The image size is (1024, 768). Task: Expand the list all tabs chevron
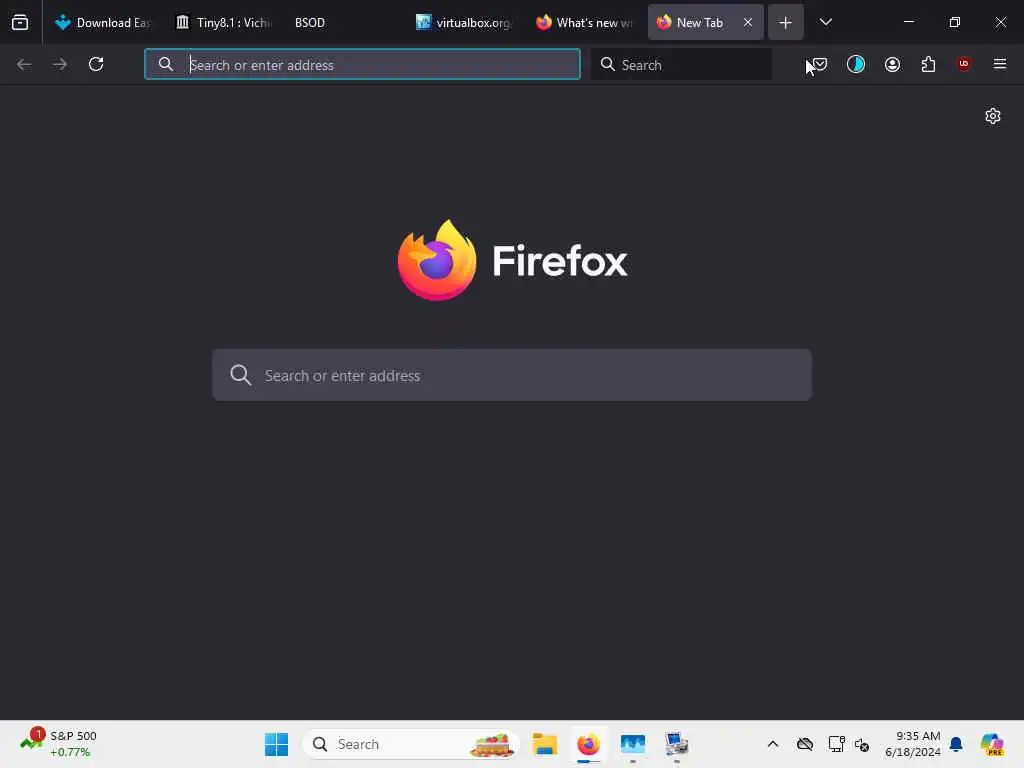coord(825,22)
